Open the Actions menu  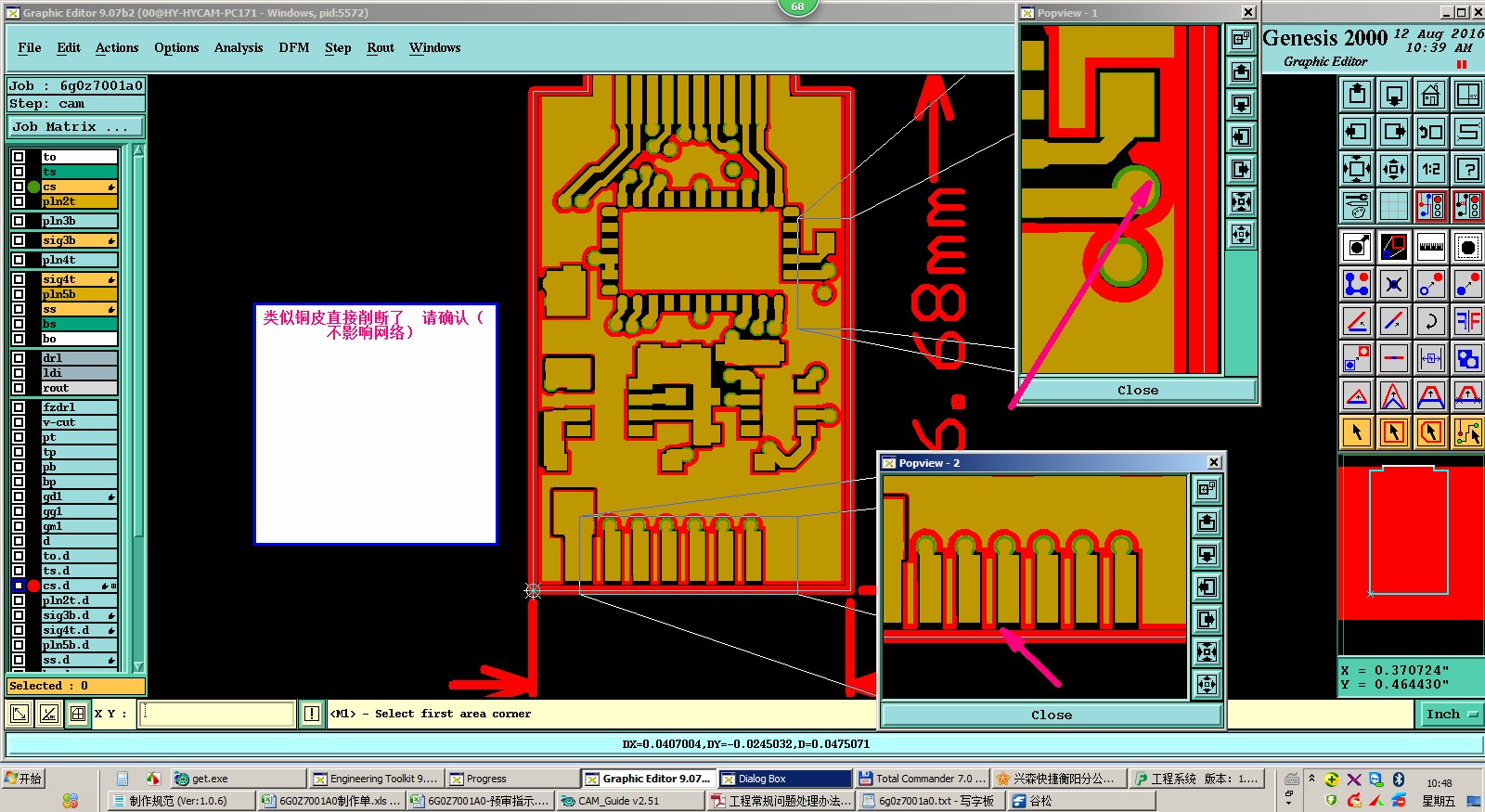tap(117, 47)
